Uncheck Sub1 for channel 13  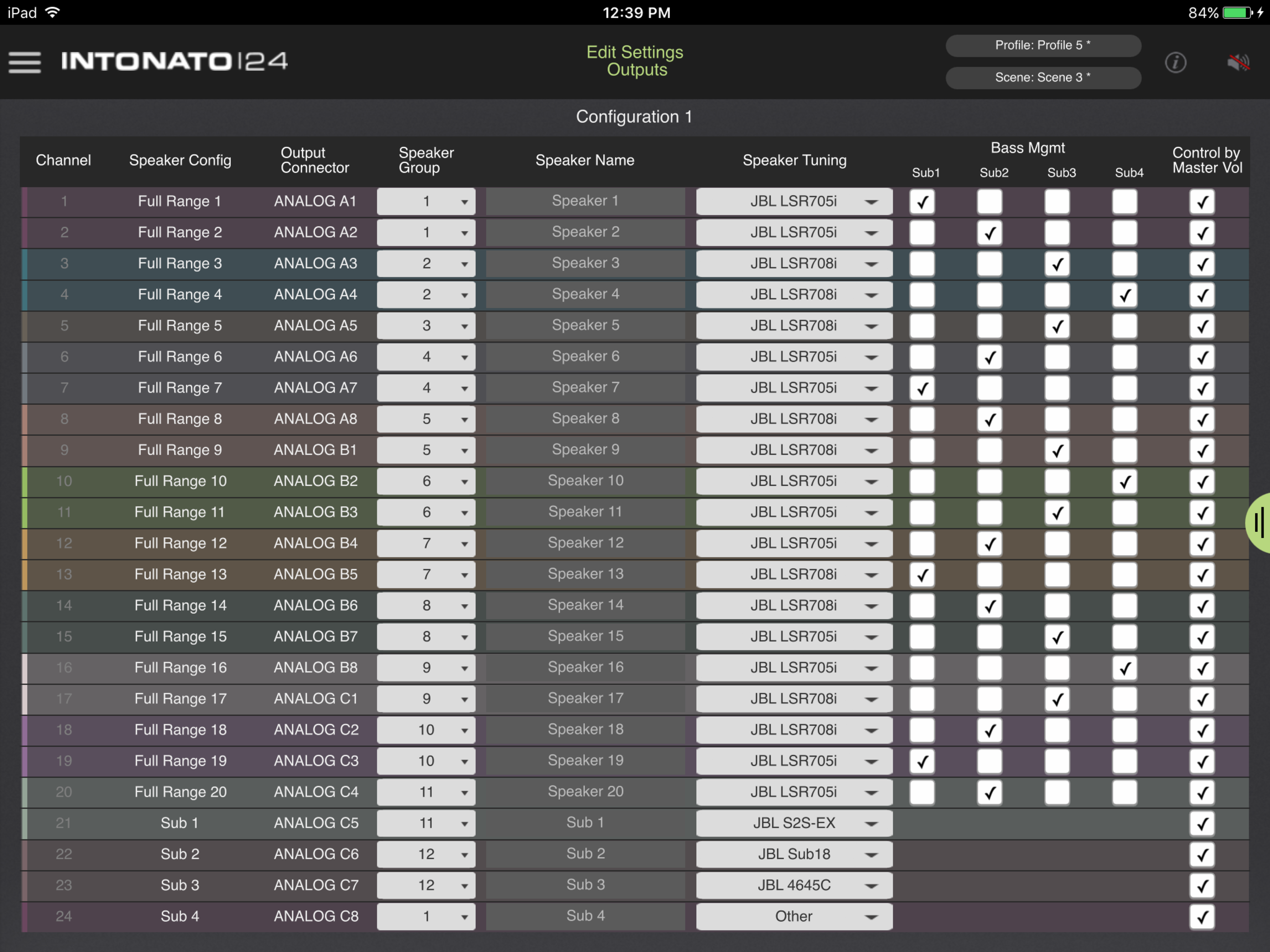pyautogui.click(x=922, y=574)
